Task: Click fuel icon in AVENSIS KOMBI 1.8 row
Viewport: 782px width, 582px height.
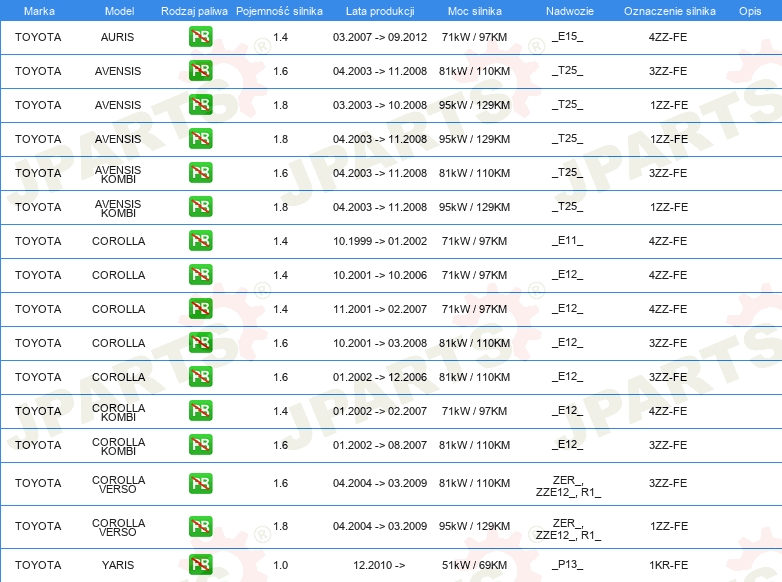Action: coord(200,206)
